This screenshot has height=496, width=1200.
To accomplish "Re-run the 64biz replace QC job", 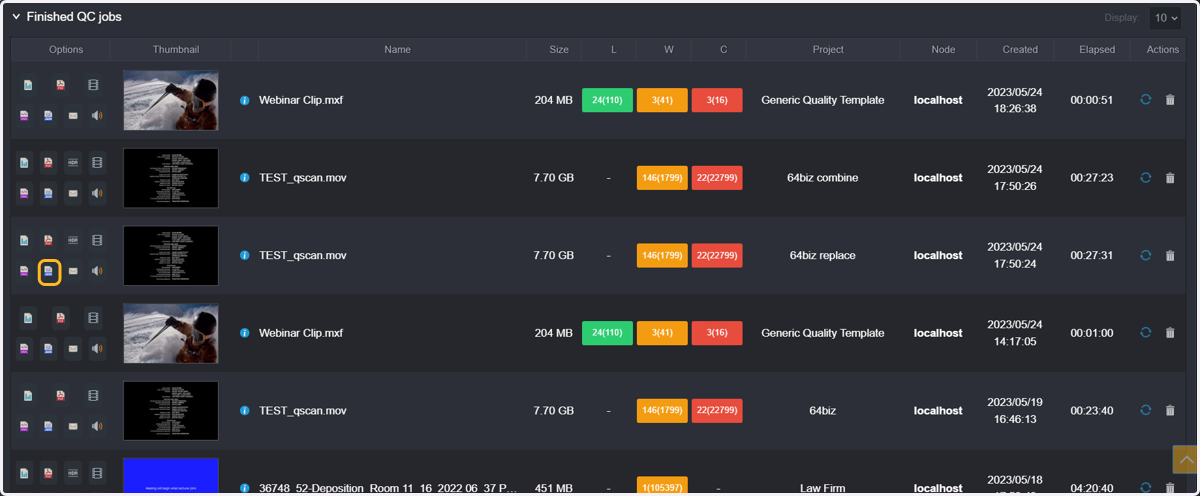I will pyautogui.click(x=1146, y=255).
